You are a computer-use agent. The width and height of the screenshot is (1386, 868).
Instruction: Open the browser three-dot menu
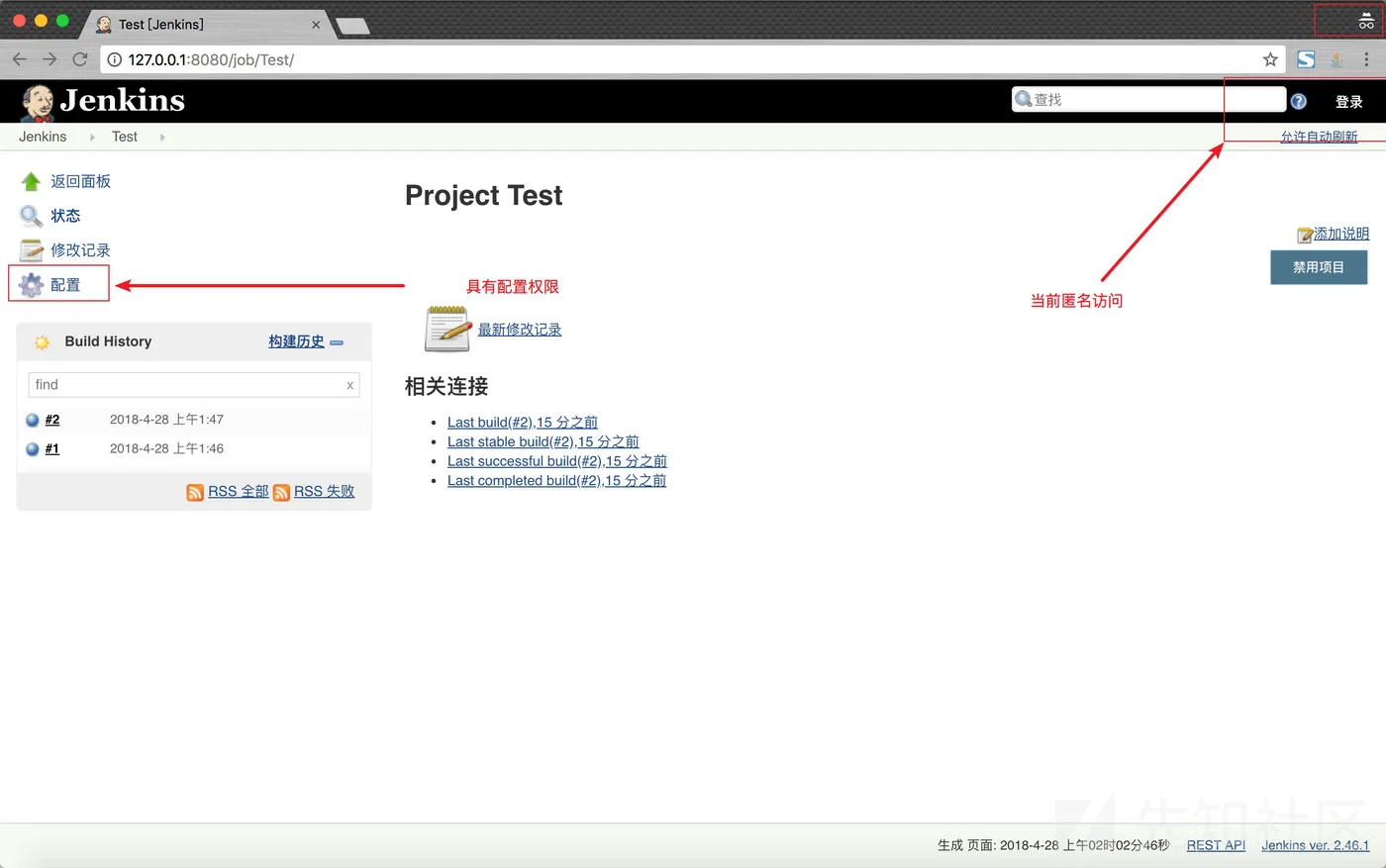[x=1366, y=59]
